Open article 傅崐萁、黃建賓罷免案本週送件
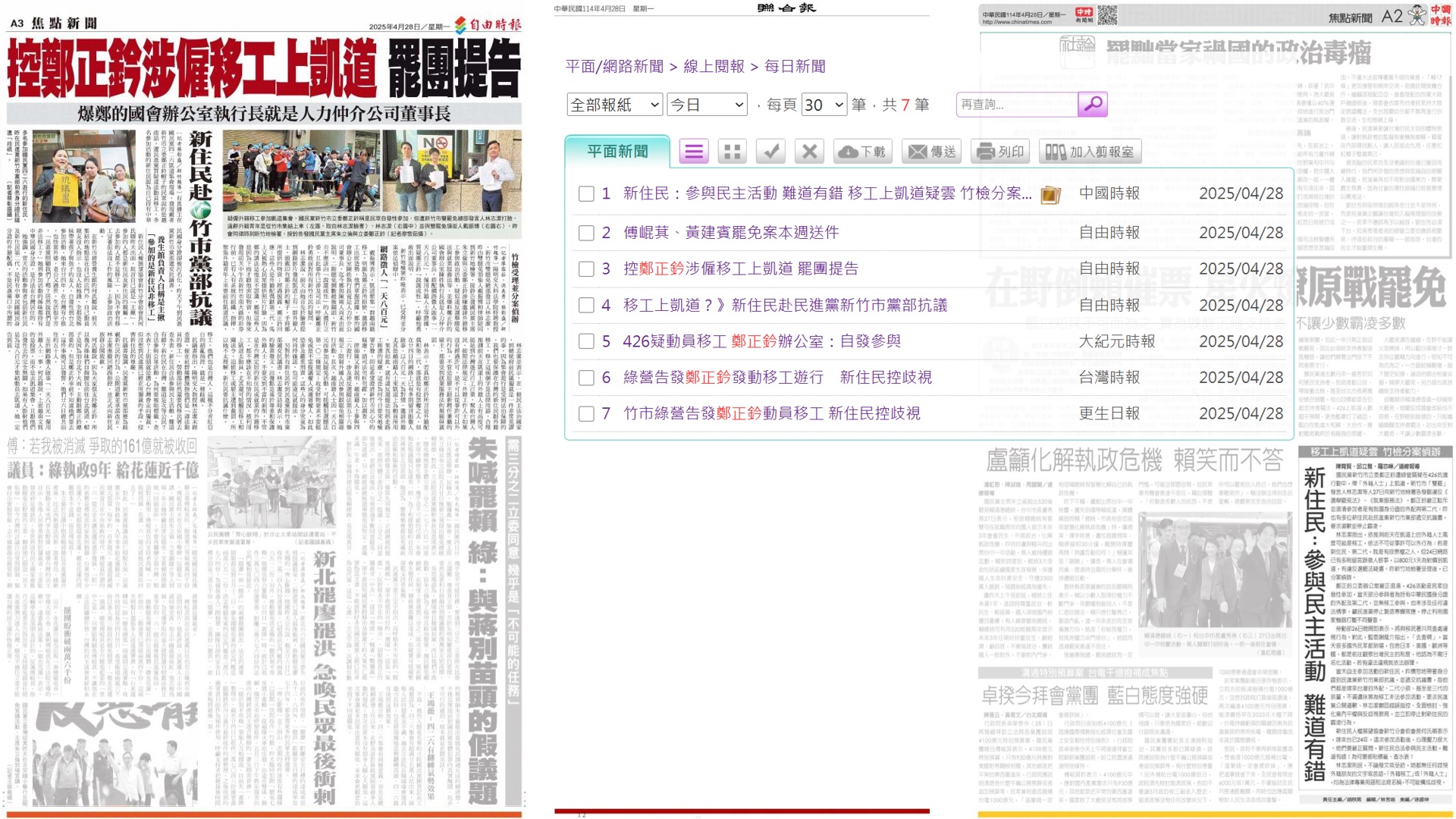Screen dimensions: 1456x819 pyautogui.click(x=731, y=233)
